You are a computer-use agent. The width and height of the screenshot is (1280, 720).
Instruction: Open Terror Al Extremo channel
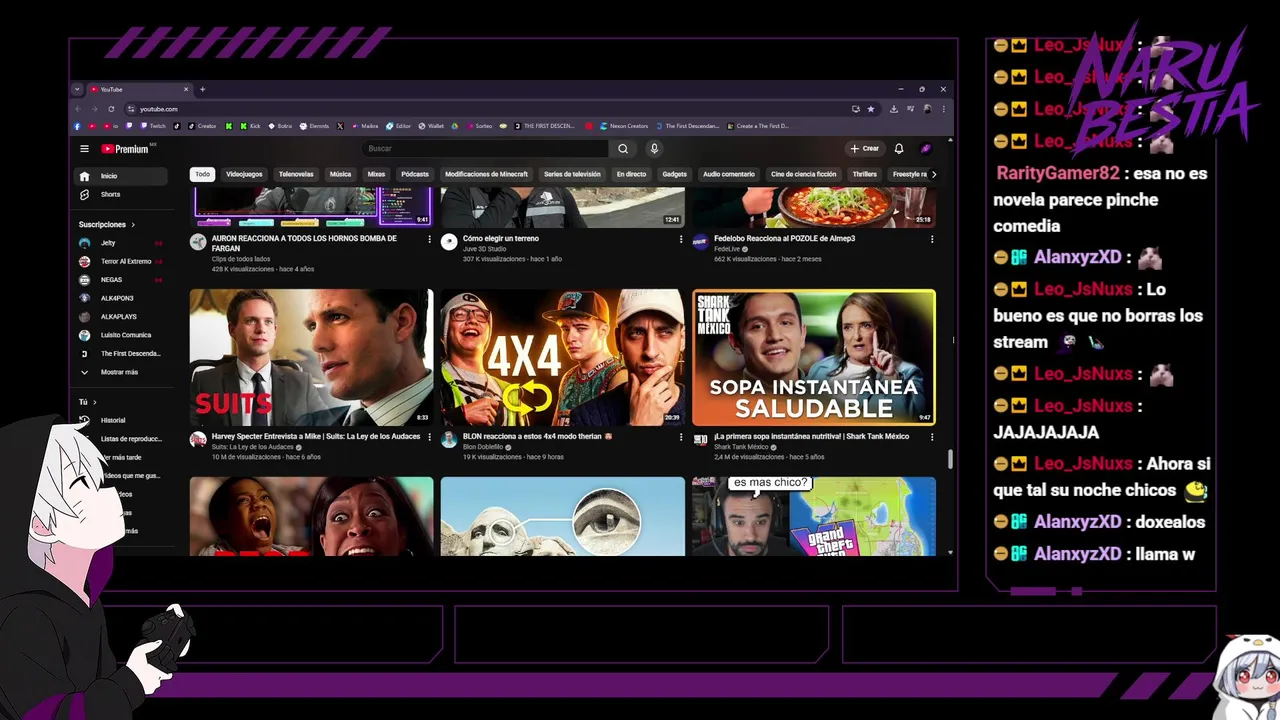pyautogui.click(x=122, y=261)
